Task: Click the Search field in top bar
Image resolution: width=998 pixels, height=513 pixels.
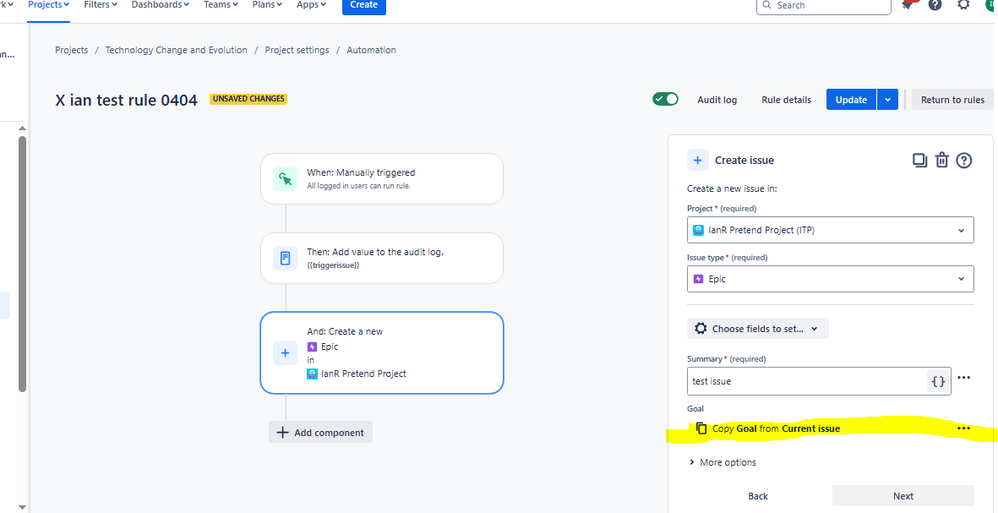Action: (824, 5)
